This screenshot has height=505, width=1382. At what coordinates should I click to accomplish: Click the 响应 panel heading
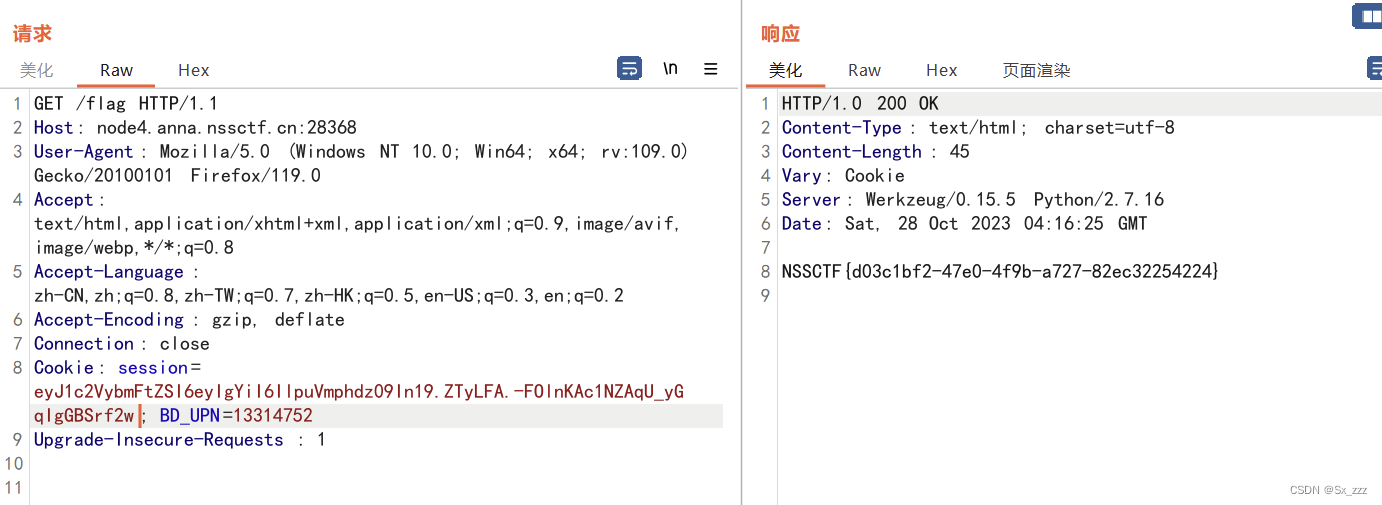(781, 33)
